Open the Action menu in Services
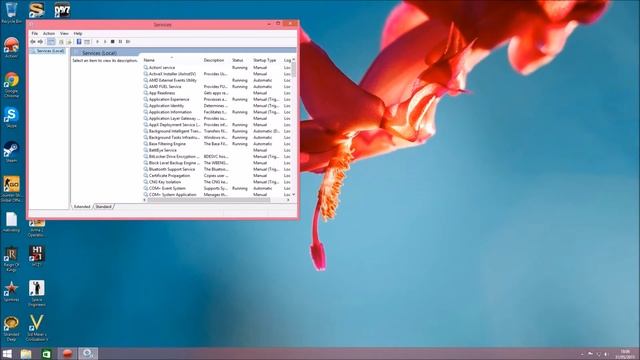Viewport: 640px width, 360px height. (49, 33)
